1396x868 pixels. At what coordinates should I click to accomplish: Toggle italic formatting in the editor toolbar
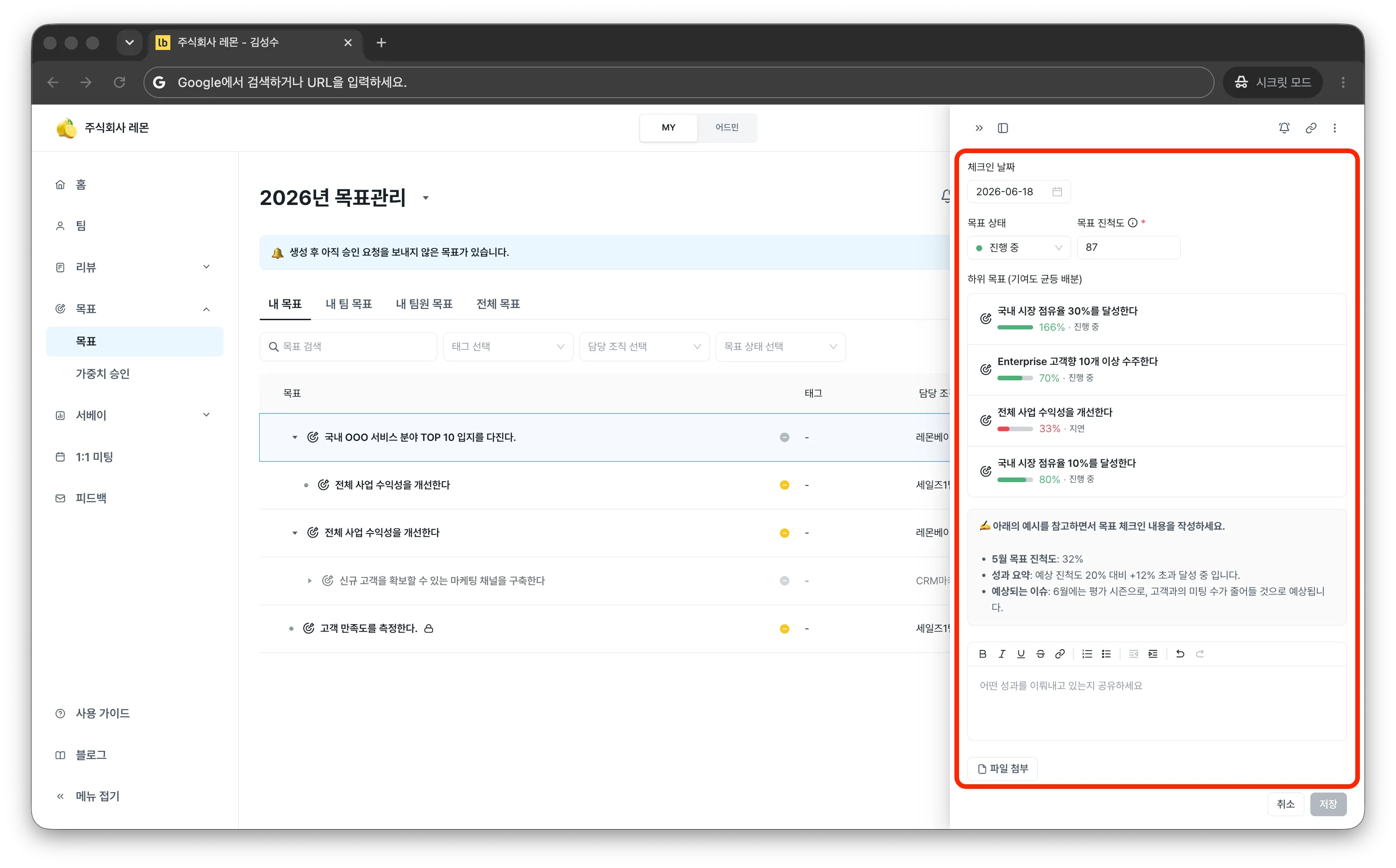tap(1002, 654)
